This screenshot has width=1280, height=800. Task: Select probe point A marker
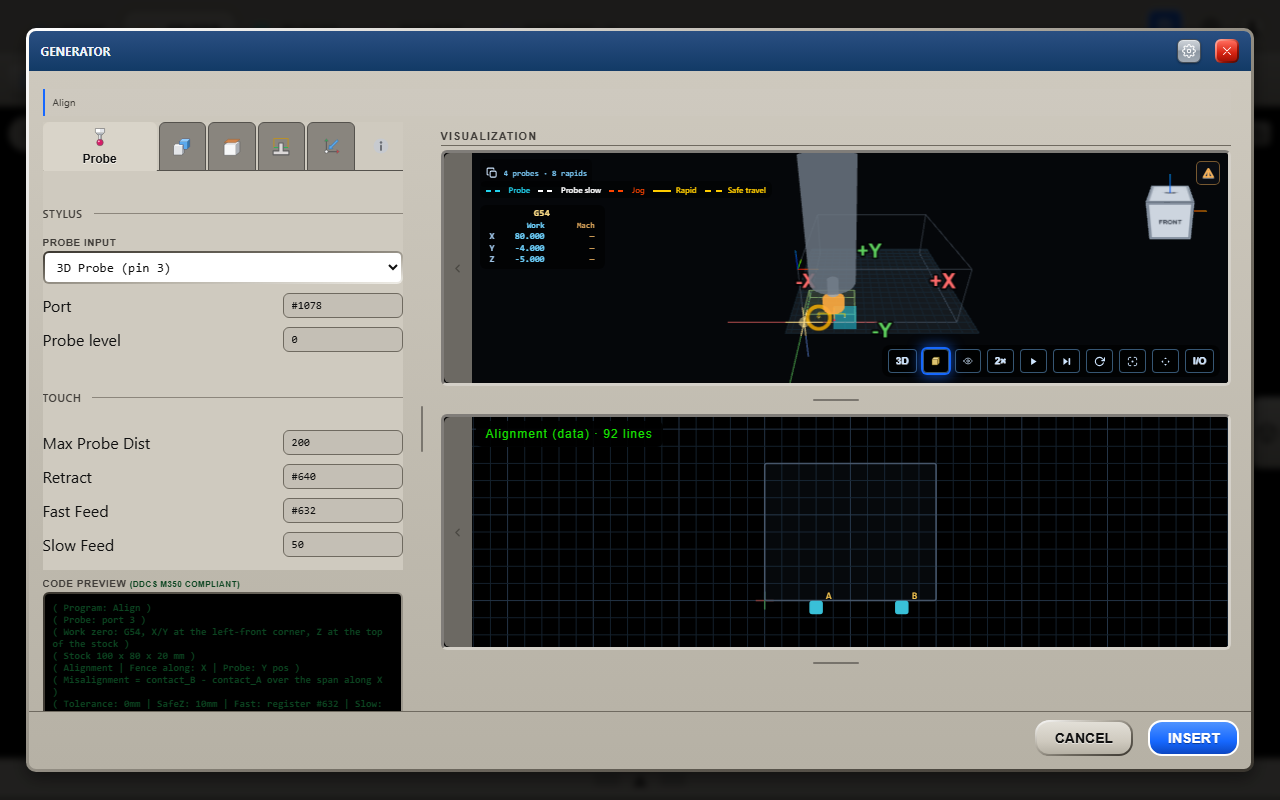click(x=816, y=607)
